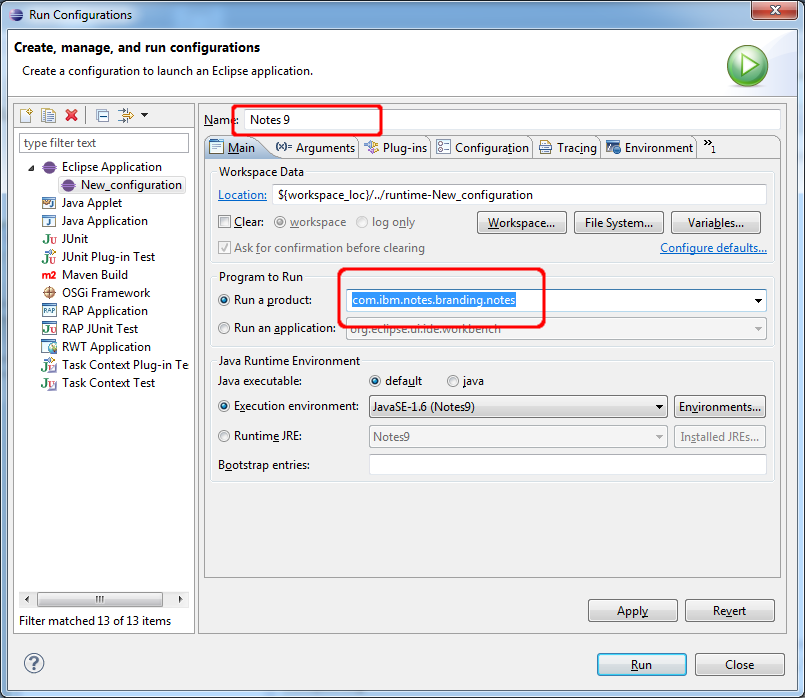
Task: Open the Run a product dropdown
Action: [x=758, y=300]
